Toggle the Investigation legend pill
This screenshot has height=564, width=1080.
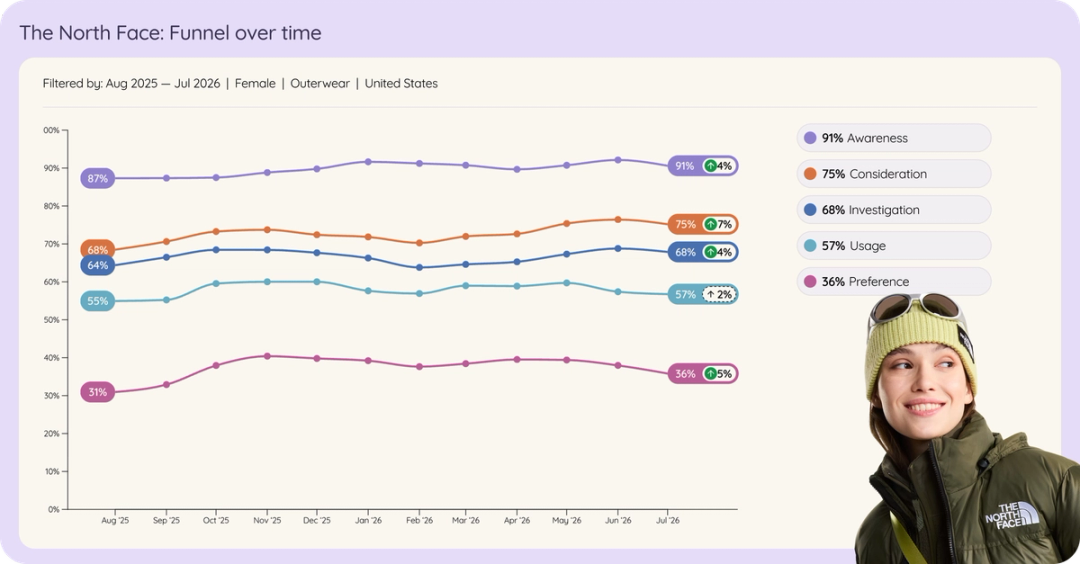893,209
